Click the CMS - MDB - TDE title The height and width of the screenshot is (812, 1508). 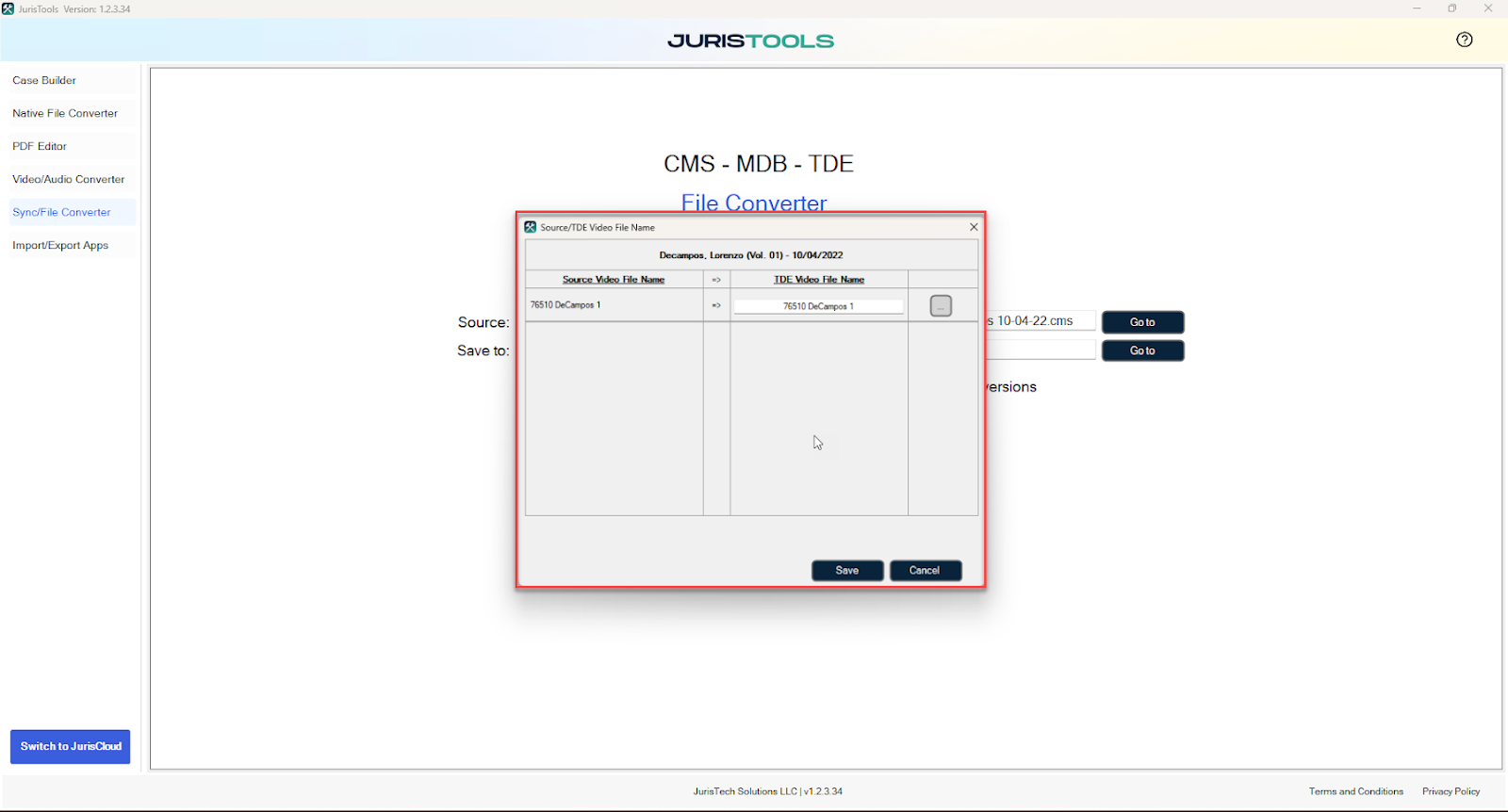(759, 164)
